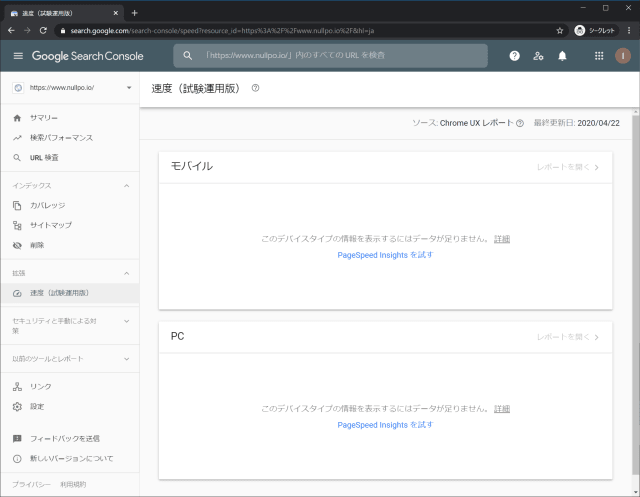Show notifications bell
This screenshot has width=640, height=497.
pyautogui.click(x=562, y=56)
